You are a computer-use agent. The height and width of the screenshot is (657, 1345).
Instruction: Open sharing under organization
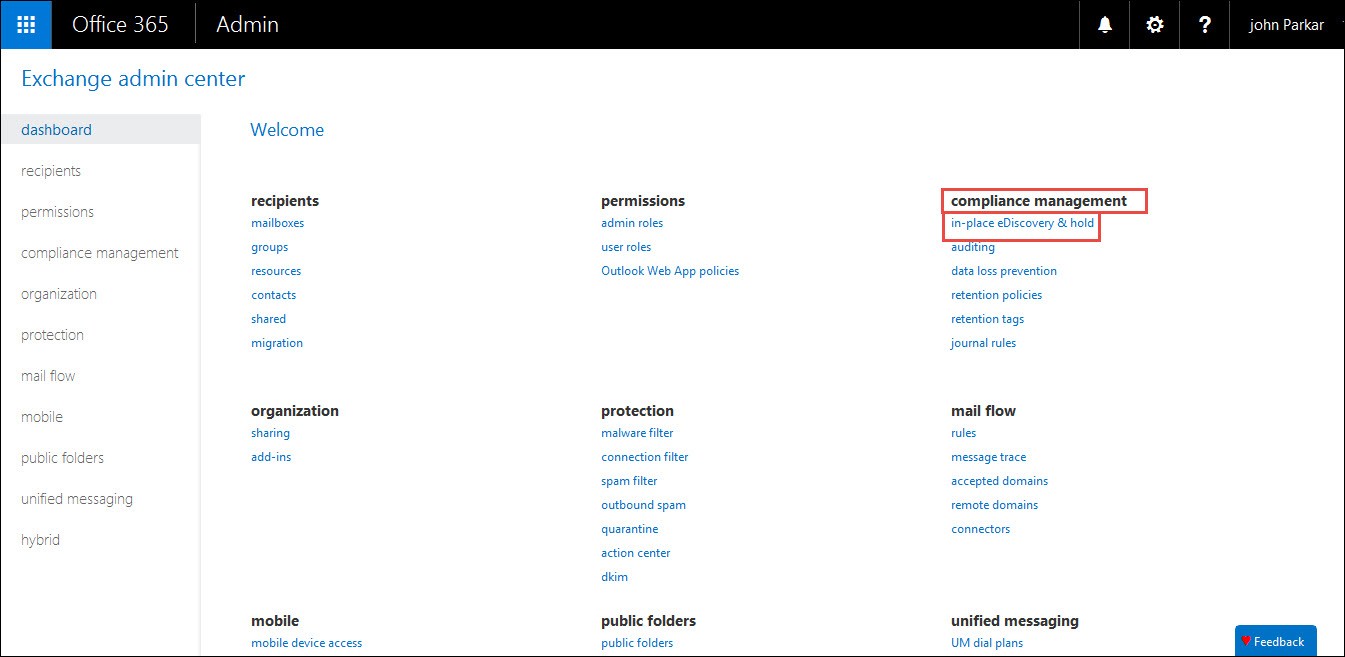270,432
